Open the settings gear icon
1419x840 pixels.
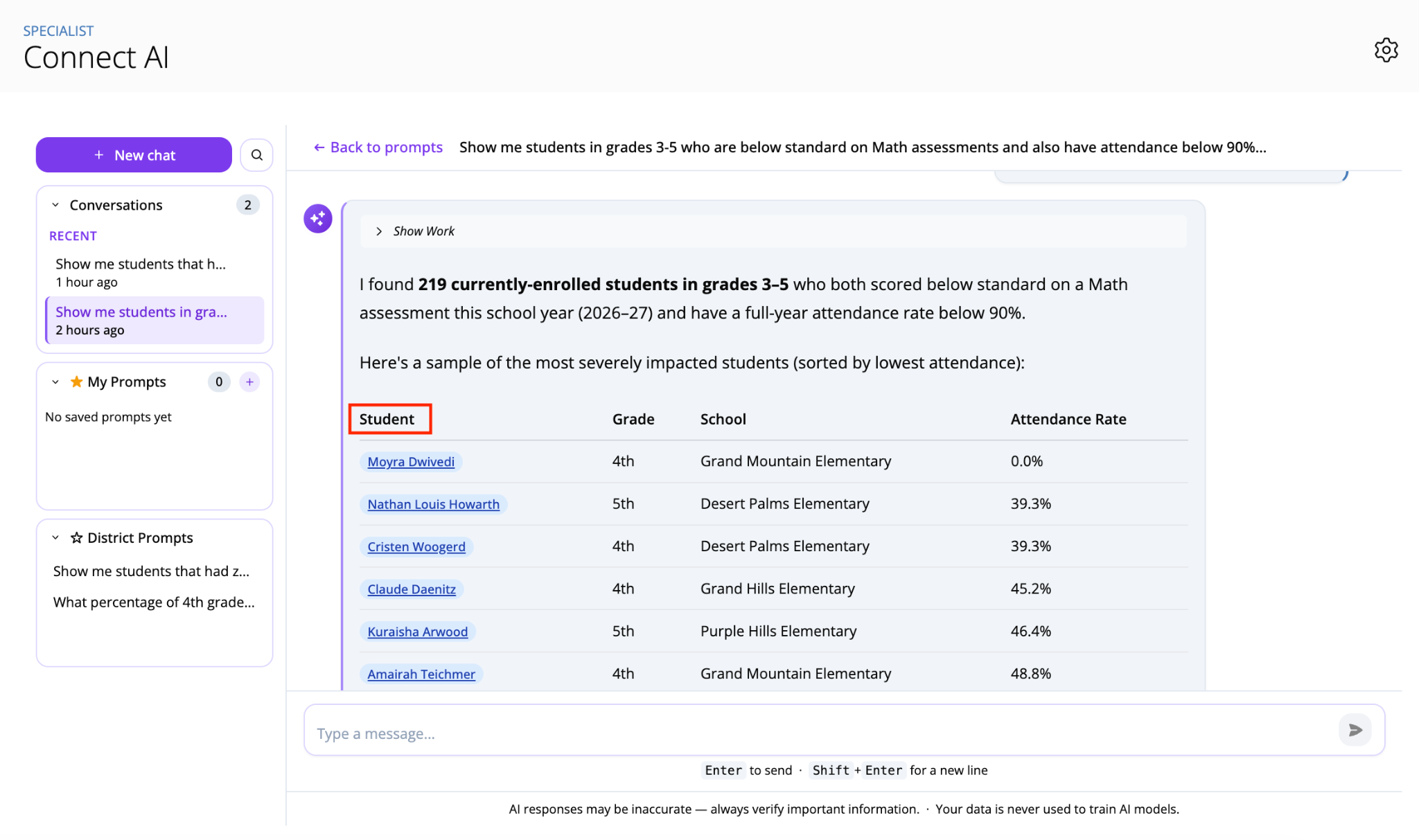tap(1386, 50)
